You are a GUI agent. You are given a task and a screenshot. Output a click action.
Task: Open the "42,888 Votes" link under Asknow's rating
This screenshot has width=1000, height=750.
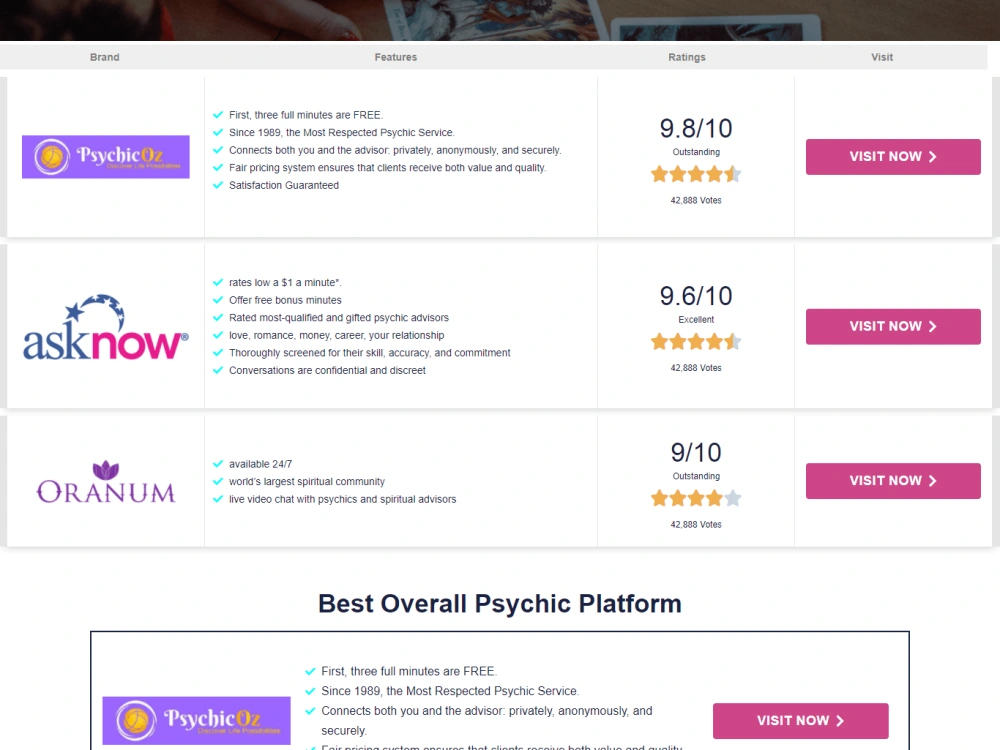coord(696,367)
